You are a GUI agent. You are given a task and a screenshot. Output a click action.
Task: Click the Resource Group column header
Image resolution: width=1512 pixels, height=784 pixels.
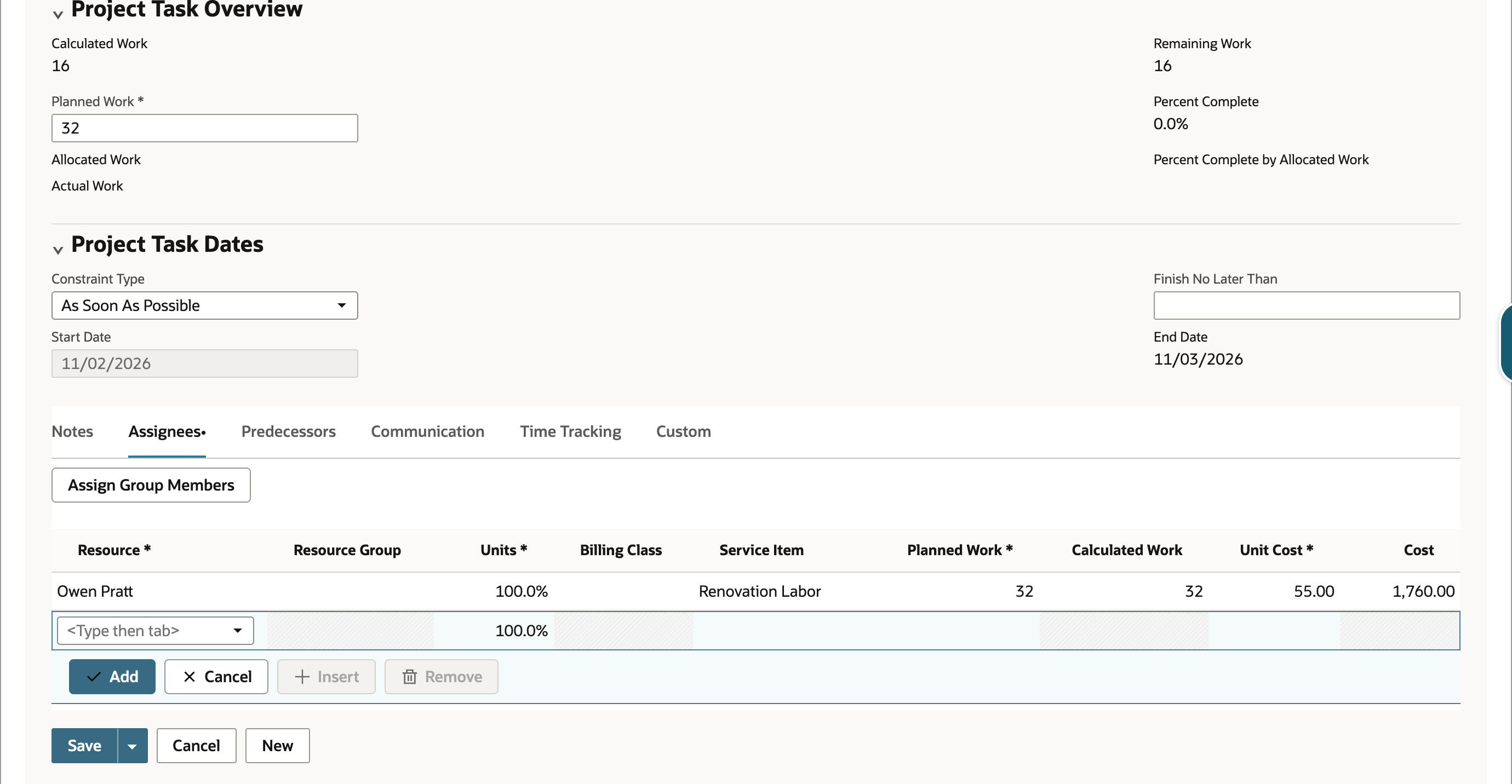(347, 550)
